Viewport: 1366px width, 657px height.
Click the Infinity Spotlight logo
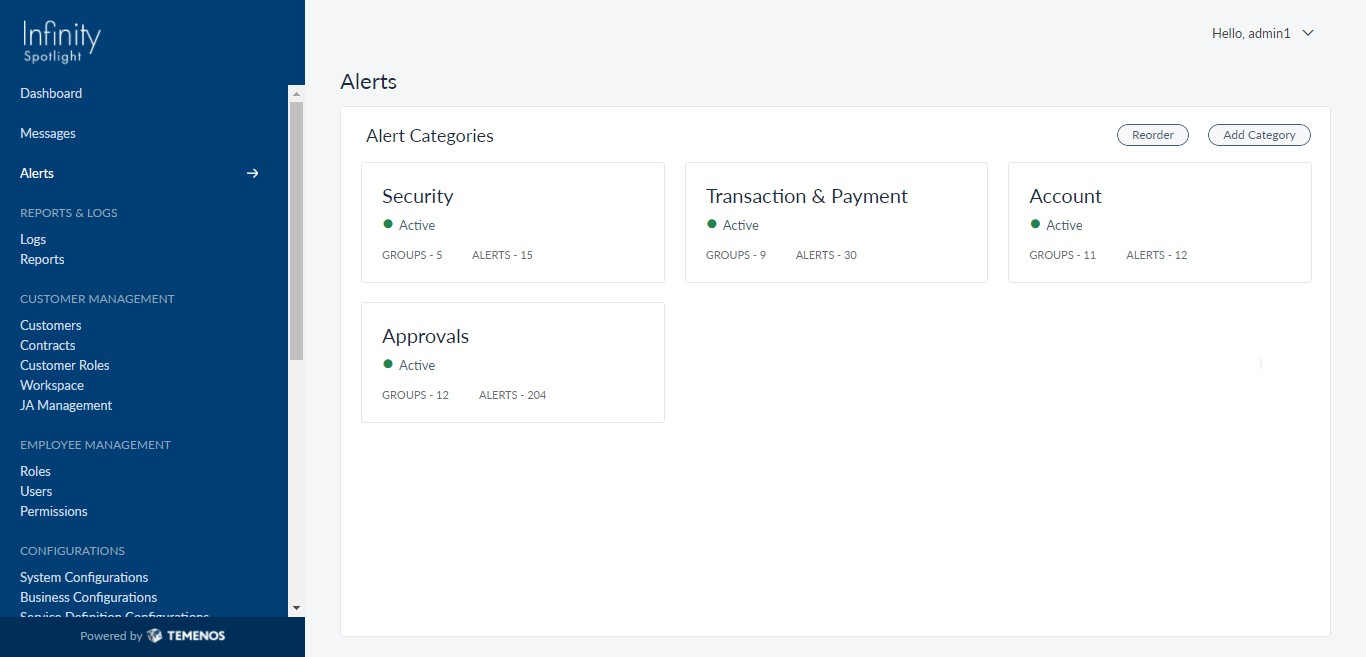click(x=62, y=42)
